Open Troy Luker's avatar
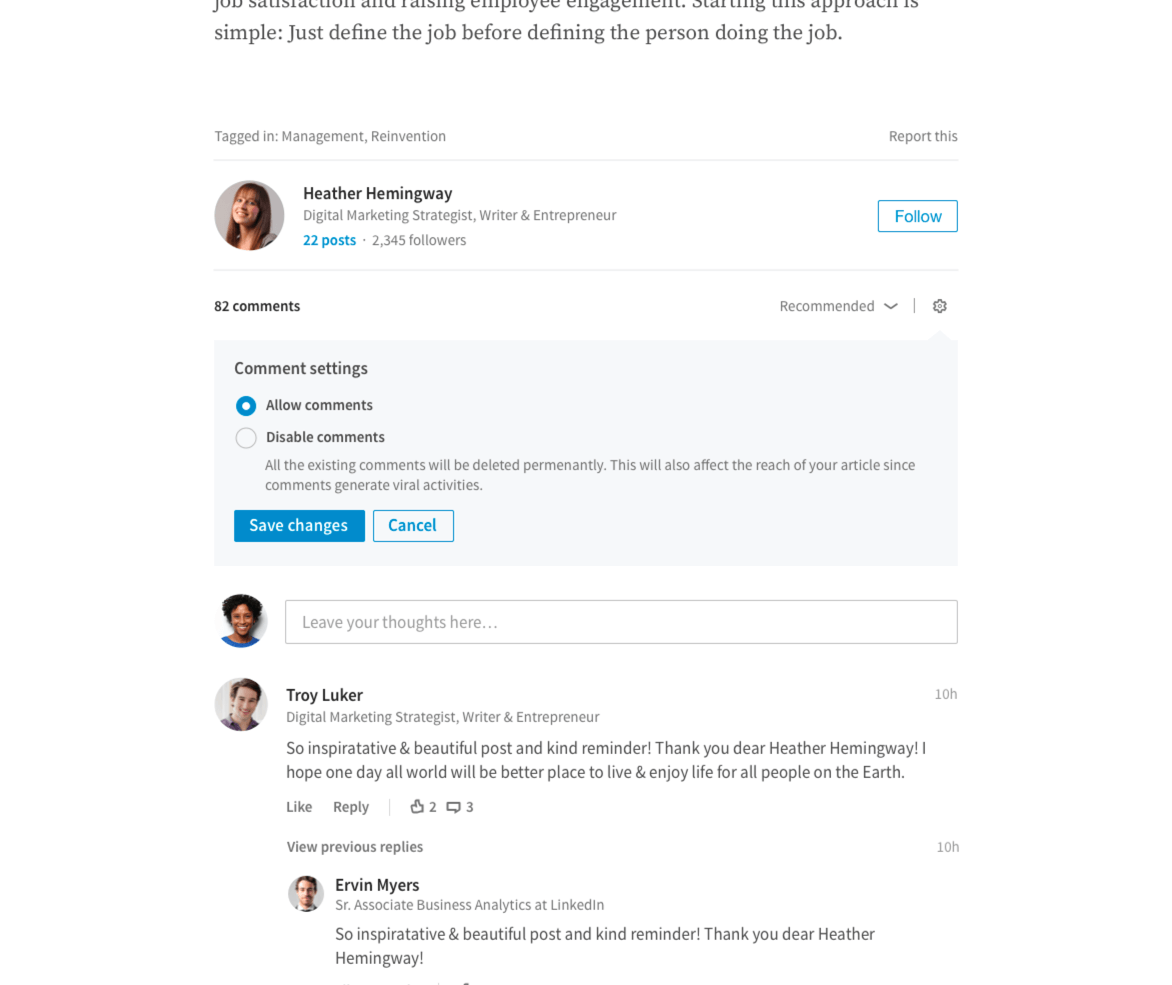The width and height of the screenshot is (1172, 985). (241, 704)
